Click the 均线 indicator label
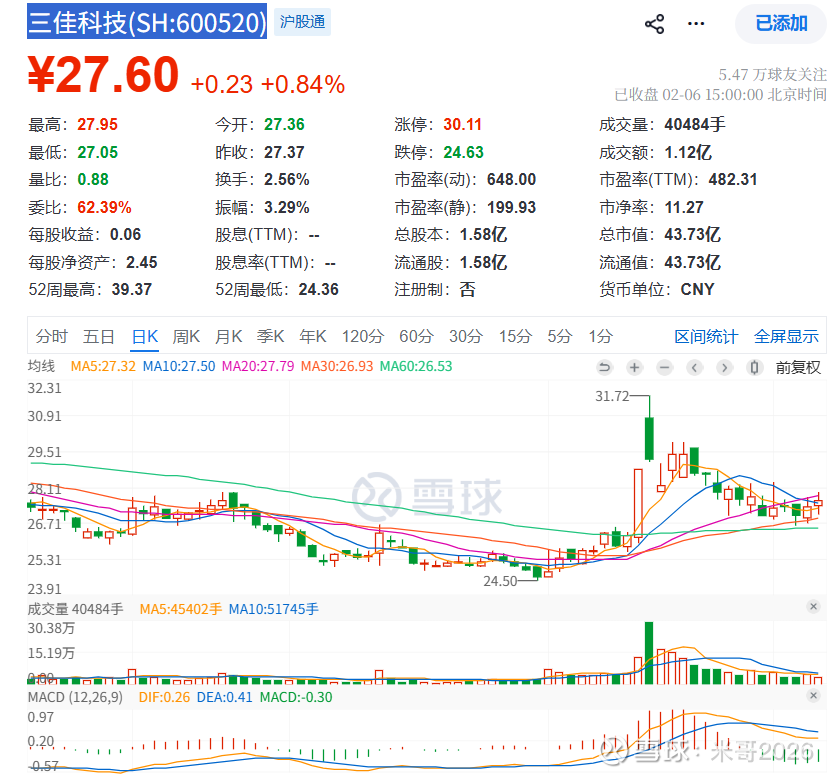The image size is (838, 777). coord(41,367)
